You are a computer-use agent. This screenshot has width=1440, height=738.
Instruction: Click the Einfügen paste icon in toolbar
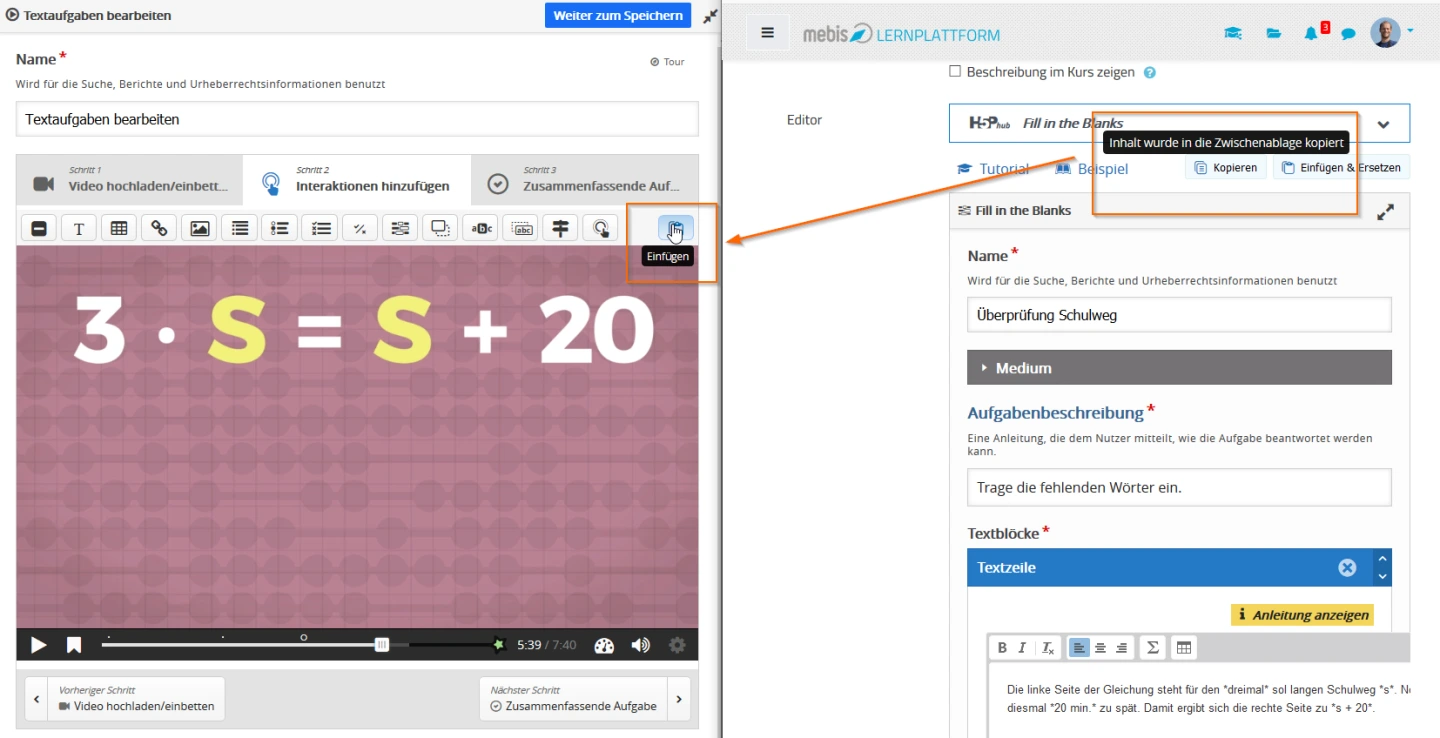pos(676,228)
